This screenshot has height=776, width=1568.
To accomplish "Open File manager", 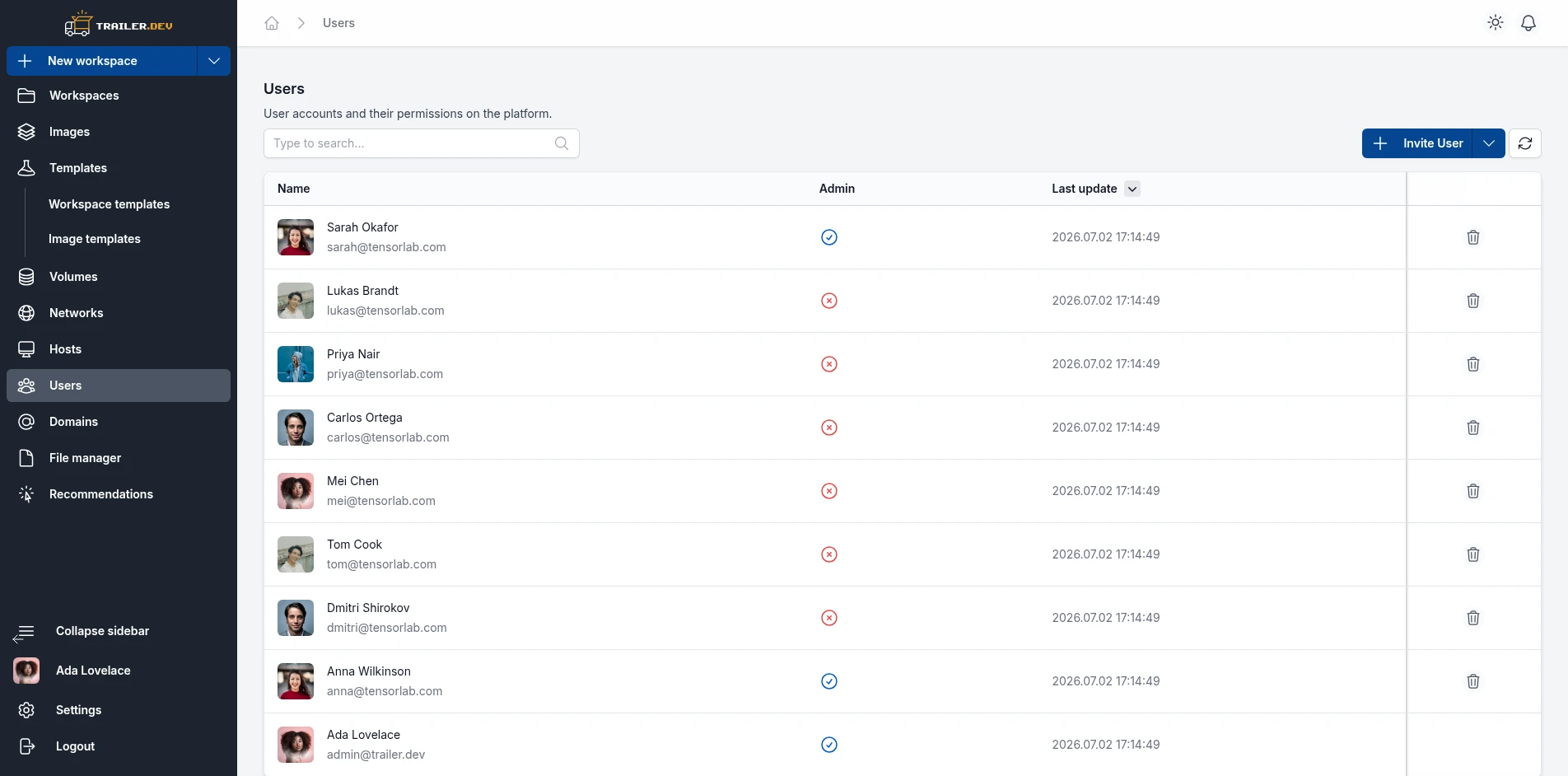I will pos(119,458).
